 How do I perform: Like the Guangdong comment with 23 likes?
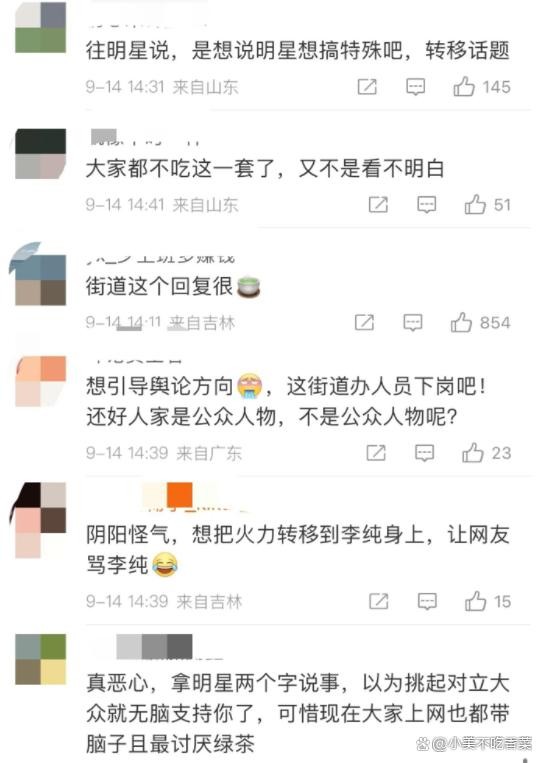click(472, 453)
